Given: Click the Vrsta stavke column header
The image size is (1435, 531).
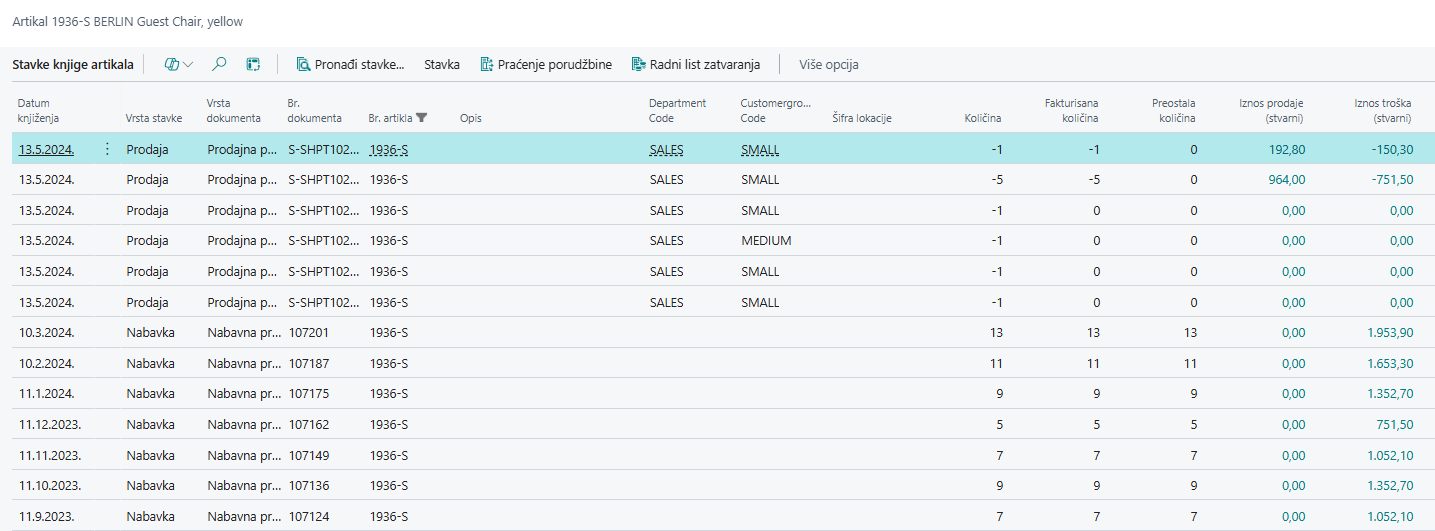Looking at the screenshot, I should (x=153, y=118).
